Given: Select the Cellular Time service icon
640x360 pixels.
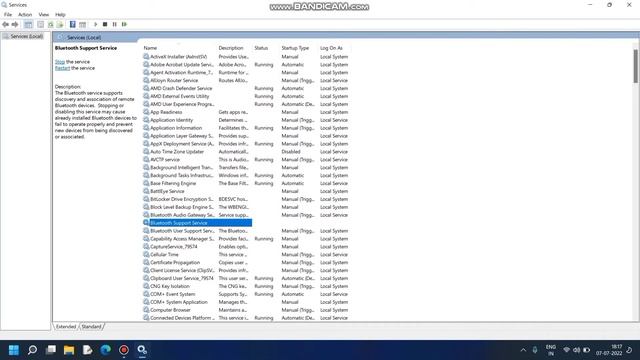Looking at the screenshot, I should coord(146,254).
